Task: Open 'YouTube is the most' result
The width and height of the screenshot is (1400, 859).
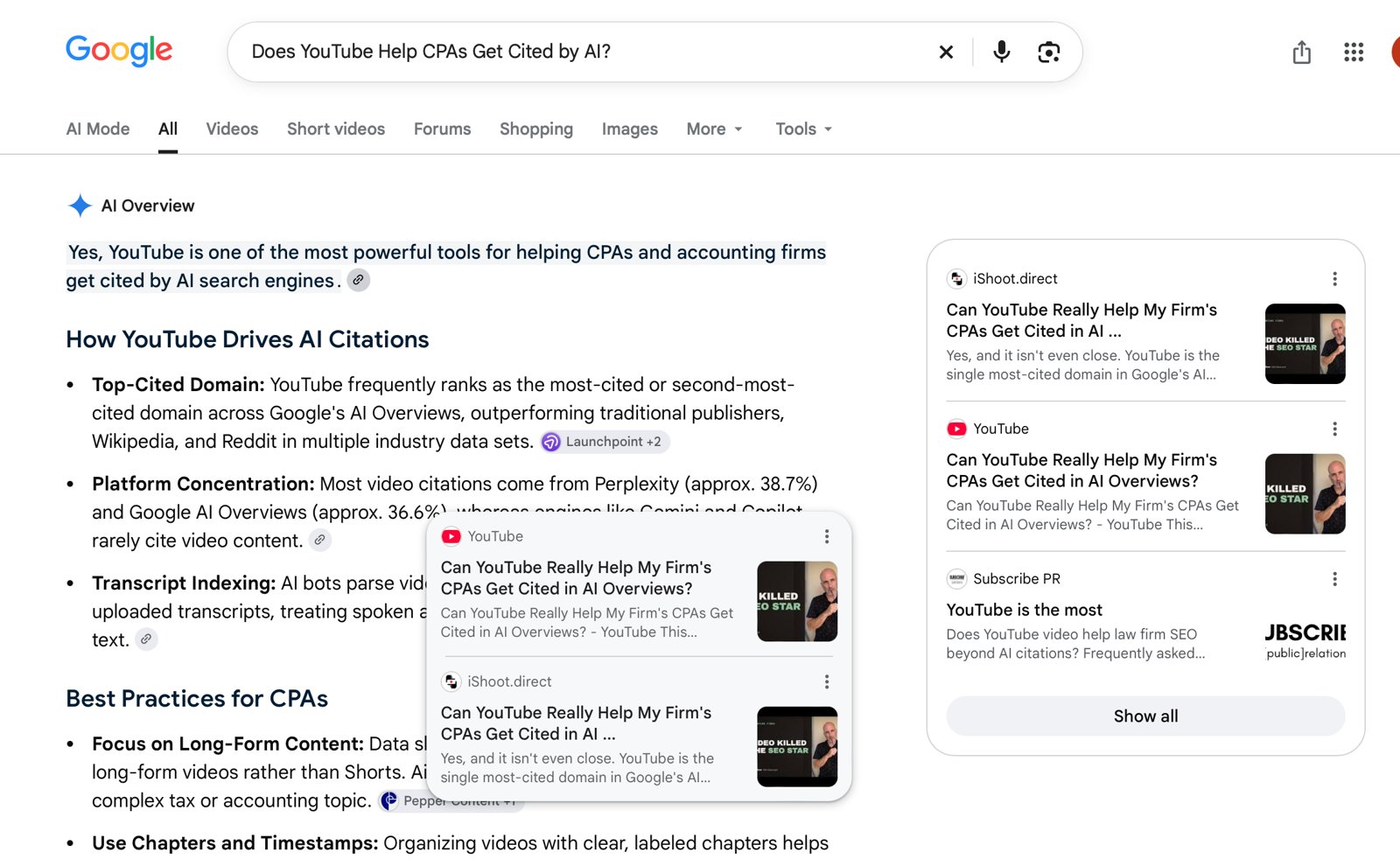Action: point(1025,610)
